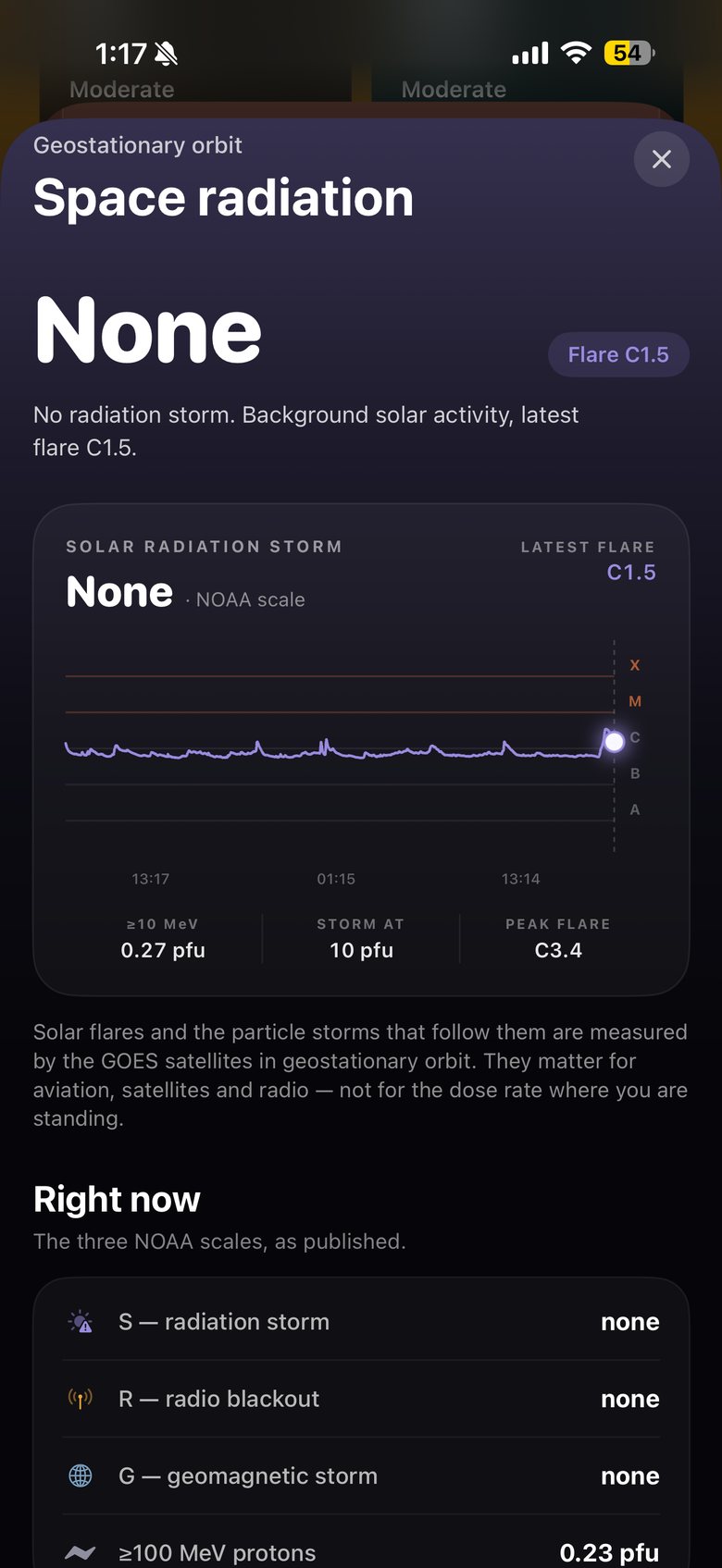Tap the ≥10 MeV 0.27 pfu stat

[x=163, y=938]
